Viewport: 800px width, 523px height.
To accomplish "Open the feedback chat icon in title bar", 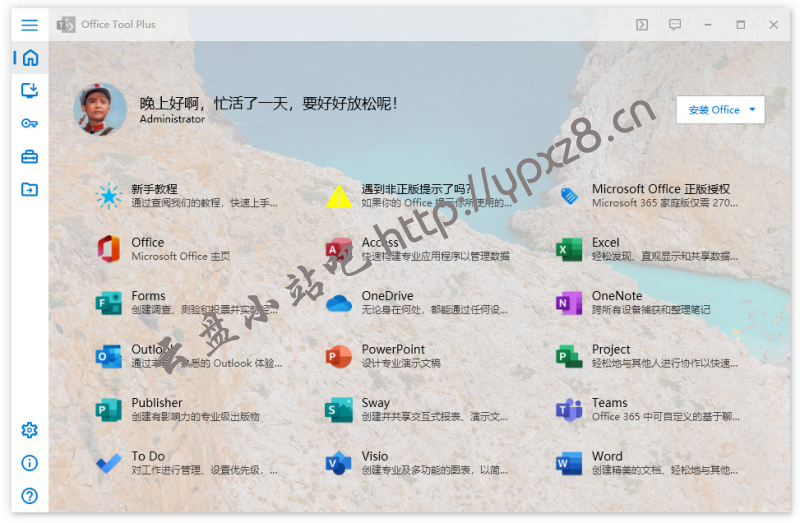I will [x=675, y=24].
